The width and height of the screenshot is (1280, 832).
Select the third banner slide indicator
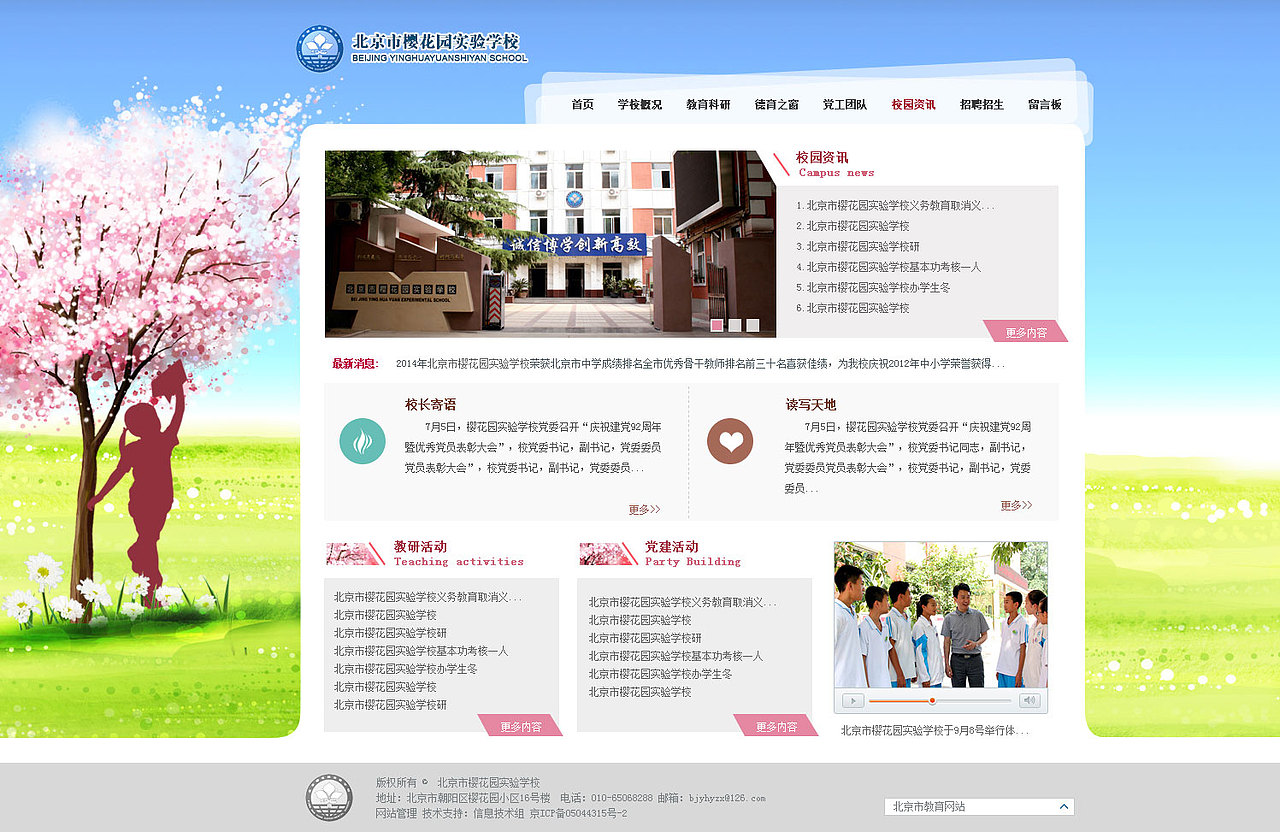click(753, 325)
